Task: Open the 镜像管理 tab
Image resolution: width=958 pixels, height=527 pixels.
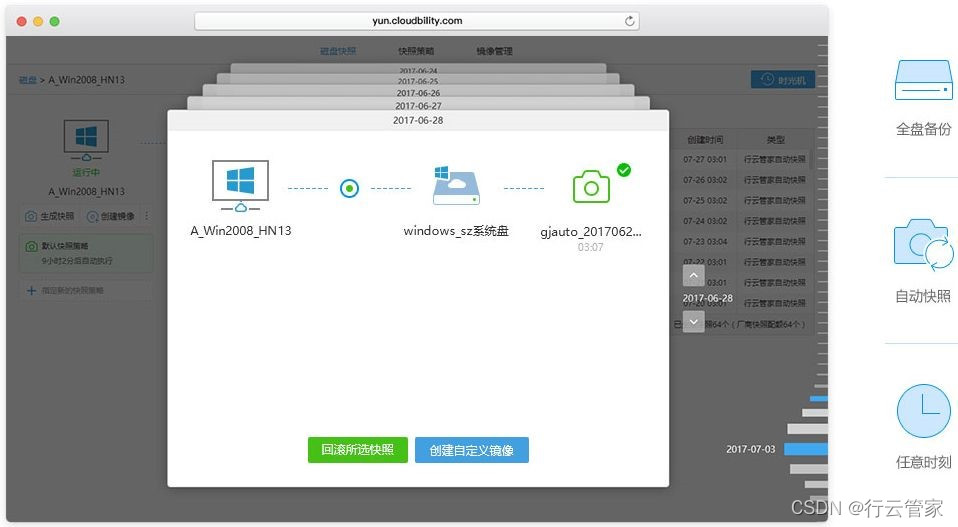Action: (x=494, y=51)
